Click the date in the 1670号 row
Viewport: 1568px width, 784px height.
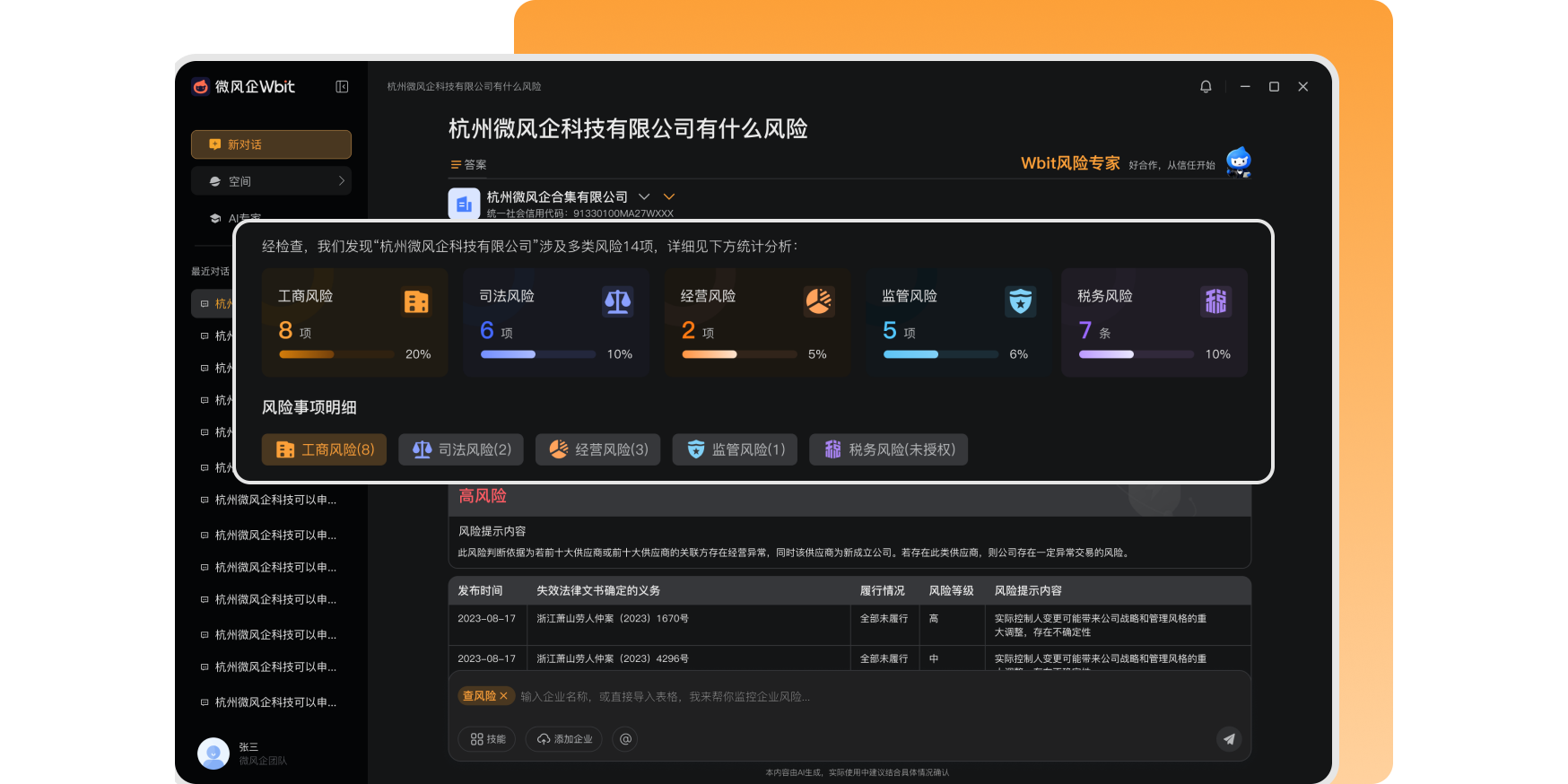486,618
